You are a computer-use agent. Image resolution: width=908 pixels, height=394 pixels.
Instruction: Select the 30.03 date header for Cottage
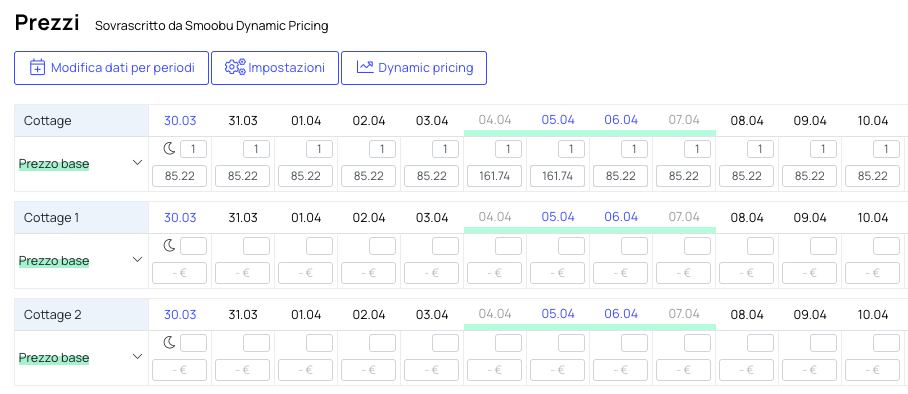tap(180, 121)
